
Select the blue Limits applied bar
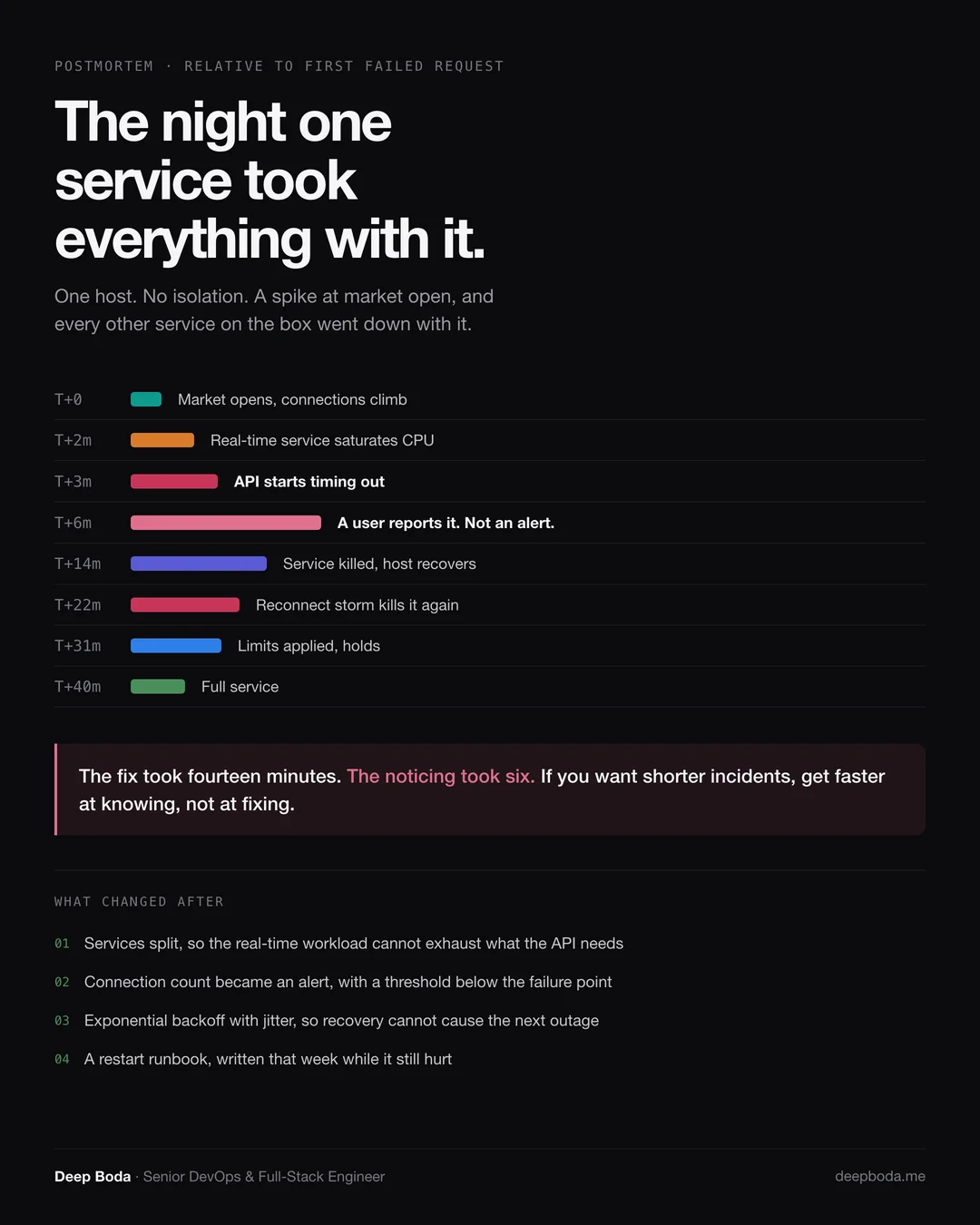(x=176, y=645)
